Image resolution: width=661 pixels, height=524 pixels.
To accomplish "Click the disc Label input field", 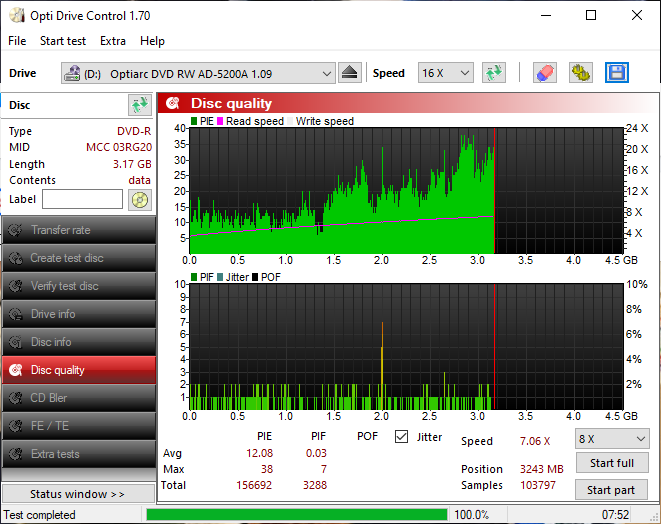I will [x=83, y=199].
